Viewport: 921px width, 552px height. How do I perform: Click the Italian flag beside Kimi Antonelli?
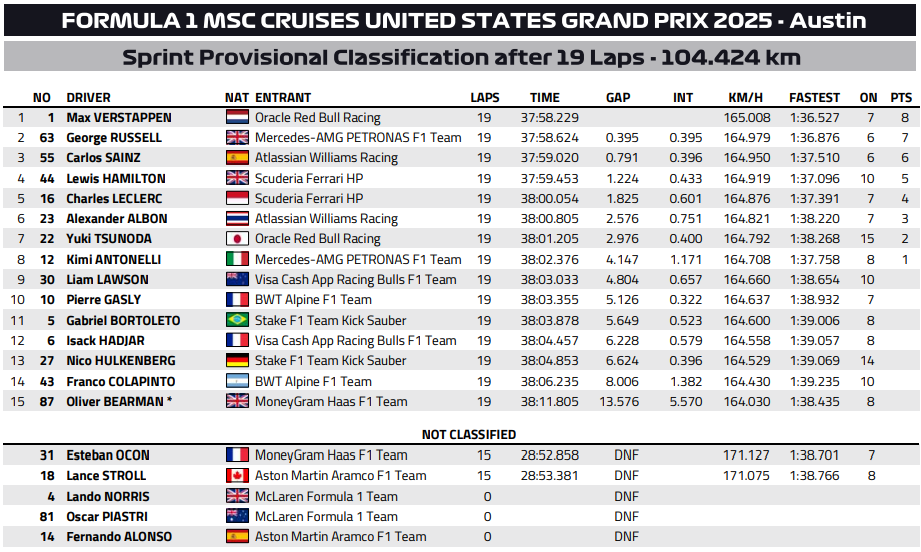(x=237, y=259)
